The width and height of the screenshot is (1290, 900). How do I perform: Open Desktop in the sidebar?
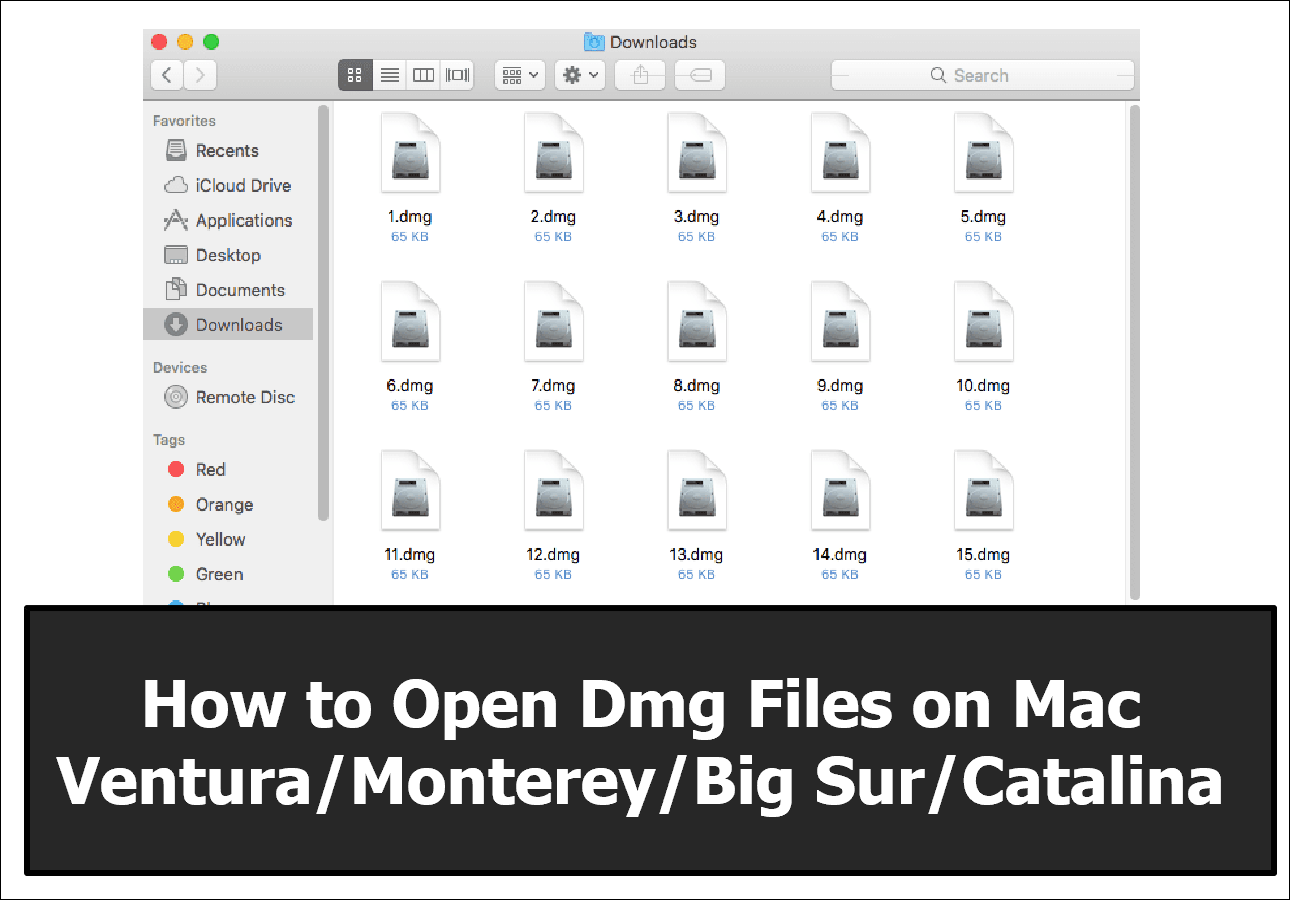click(228, 255)
